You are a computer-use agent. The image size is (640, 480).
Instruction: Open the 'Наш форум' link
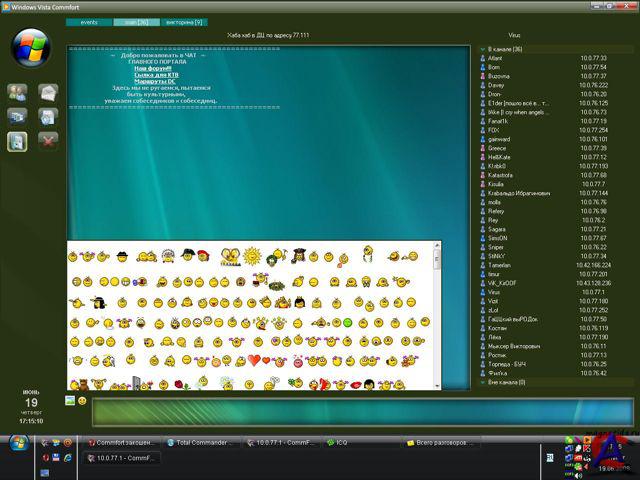pos(153,68)
